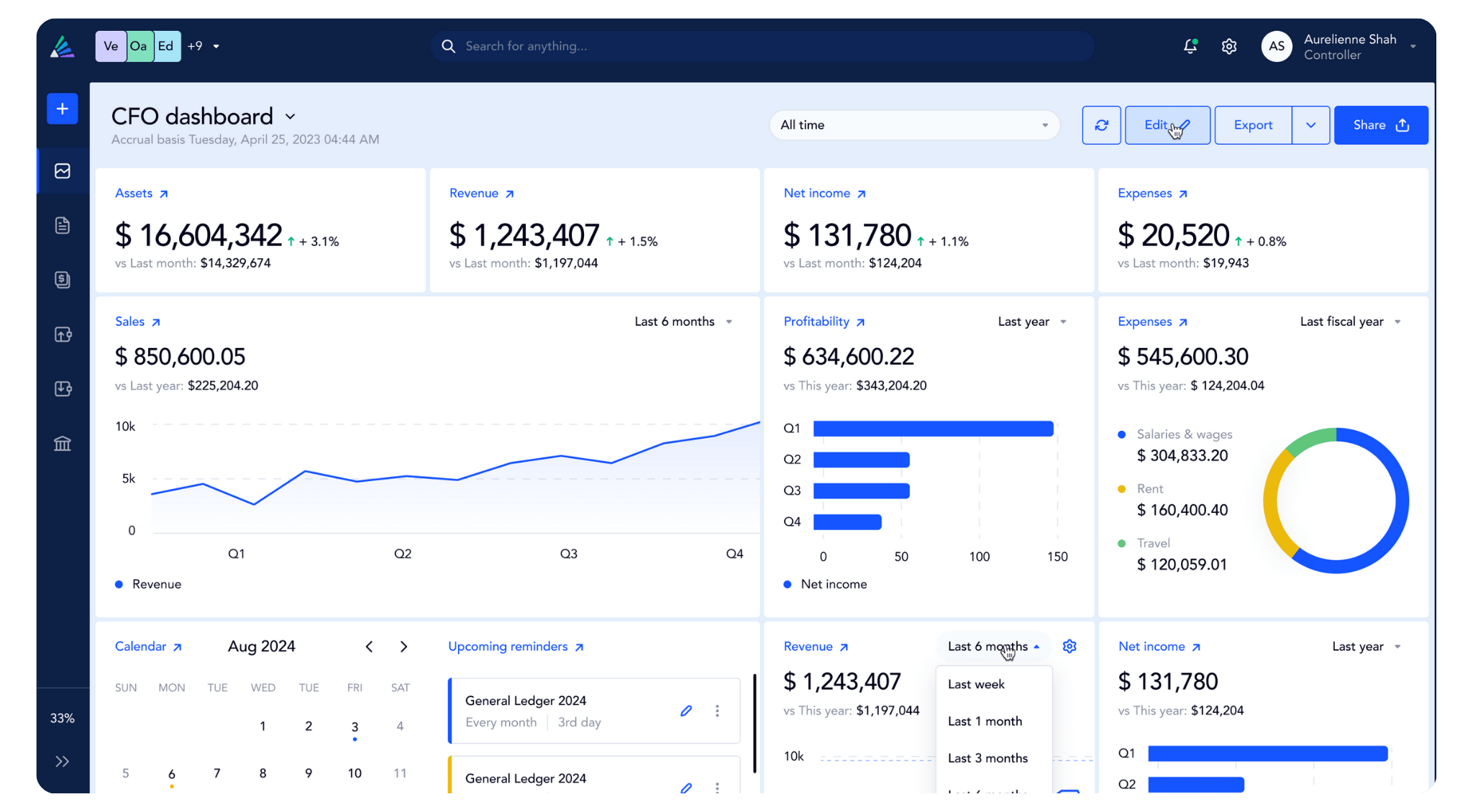Expand Export options dropdown arrow
Screen dimensions: 1473x812
click(x=1310, y=125)
